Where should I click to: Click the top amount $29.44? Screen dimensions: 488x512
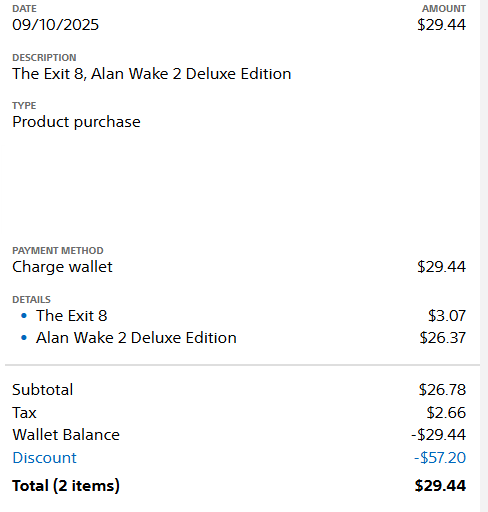point(441,25)
